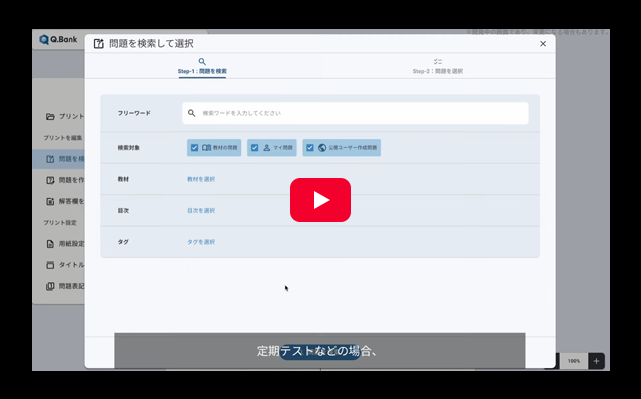This screenshot has width=641, height=399.
Task: Close the 問題を検索して選択 dialog
Action: tap(543, 44)
